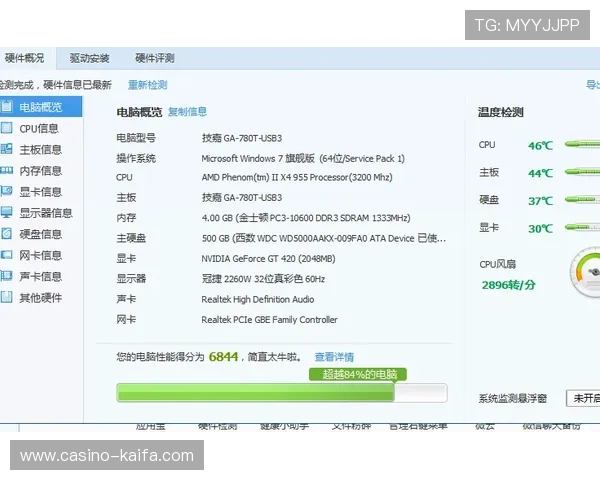Click the 系统监测悬浮窗 label
Screen dimensions: 600x480
point(513,398)
